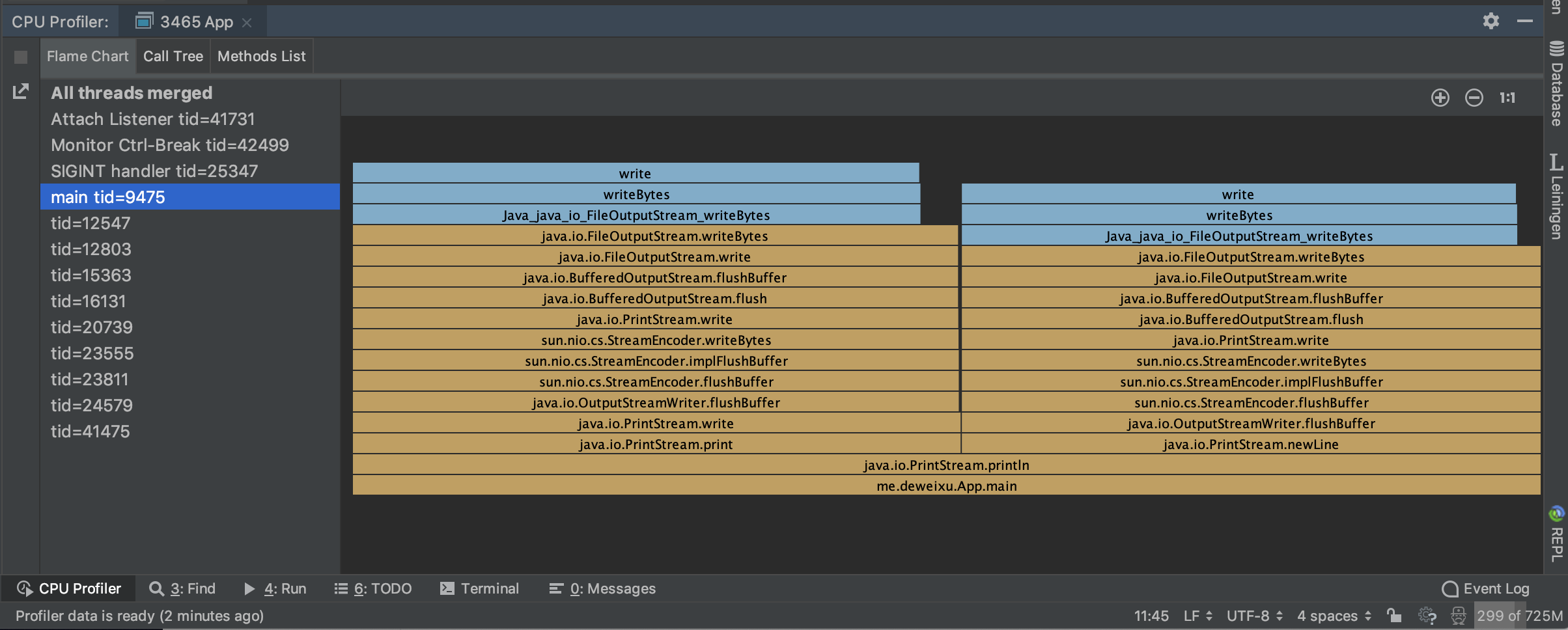The height and width of the screenshot is (630, 1568).
Task: Open the Terminal tool window
Action: [x=480, y=588]
